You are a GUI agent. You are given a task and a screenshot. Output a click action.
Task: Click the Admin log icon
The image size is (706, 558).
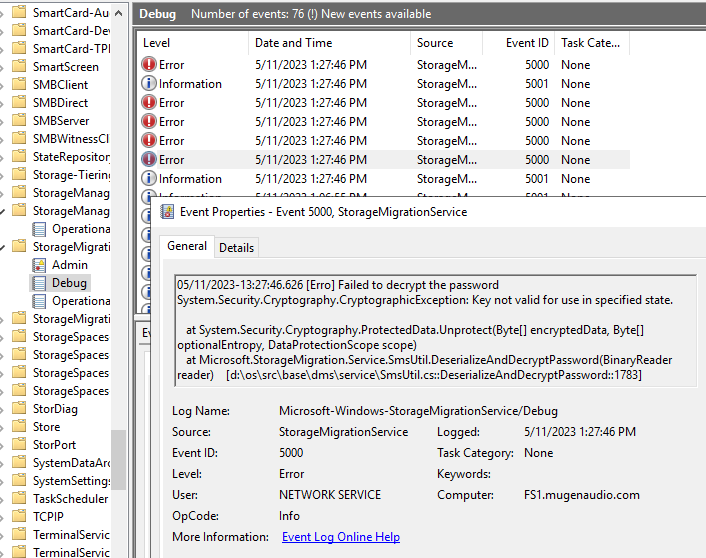pyautogui.click(x=39, y=265)
